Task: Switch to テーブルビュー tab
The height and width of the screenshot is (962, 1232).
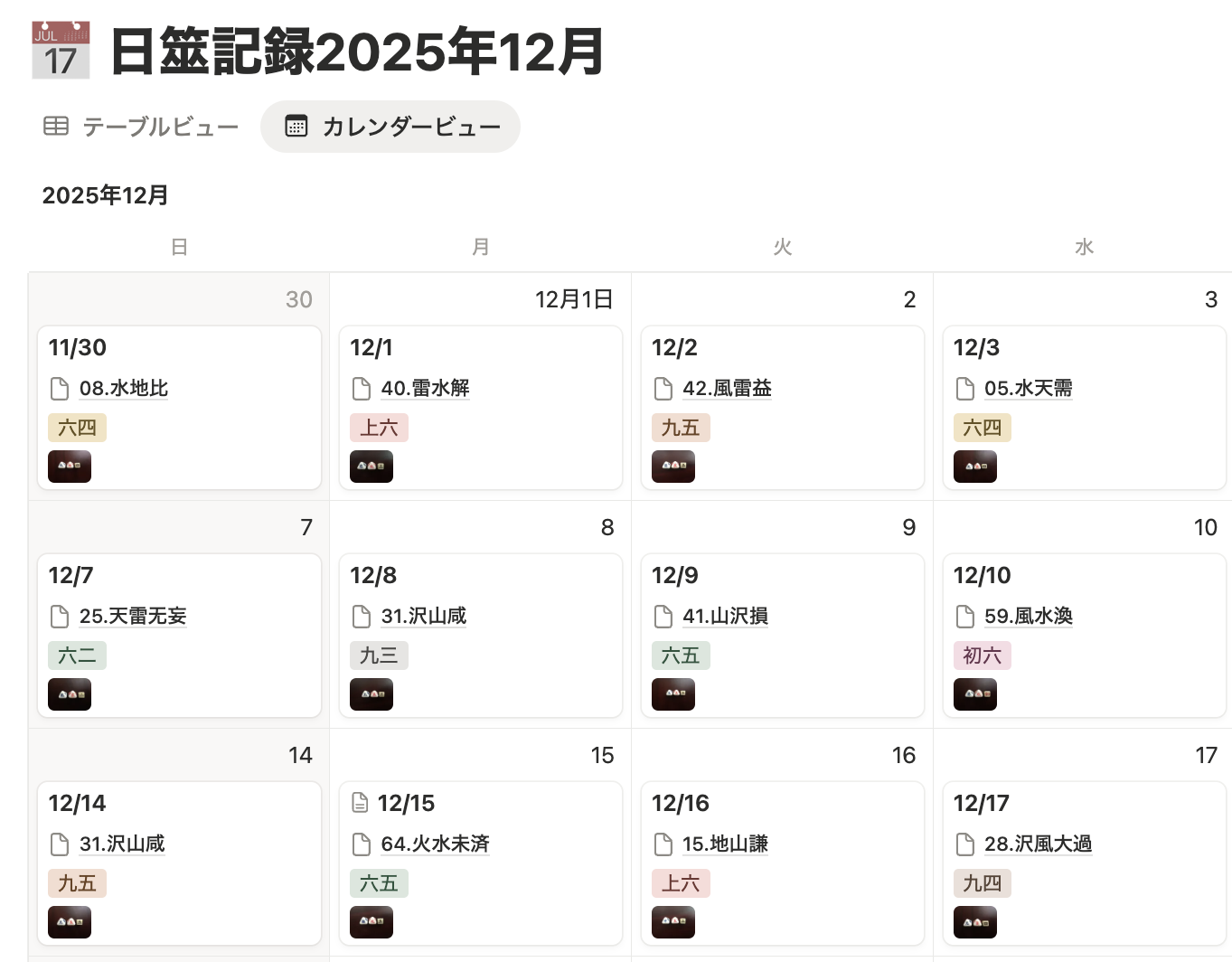Action: click(142, 127)
